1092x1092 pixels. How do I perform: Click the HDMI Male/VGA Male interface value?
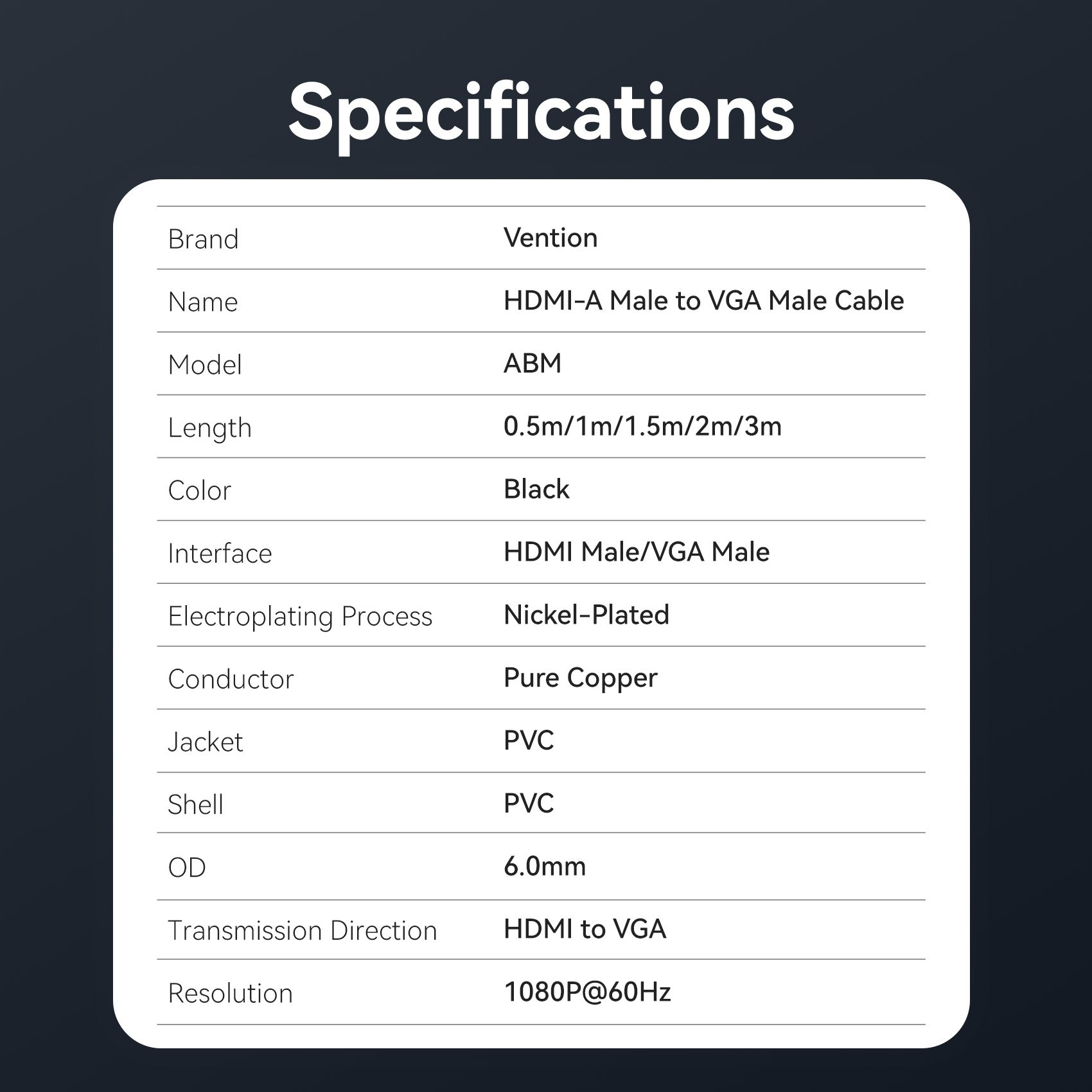tap(636, 552)
